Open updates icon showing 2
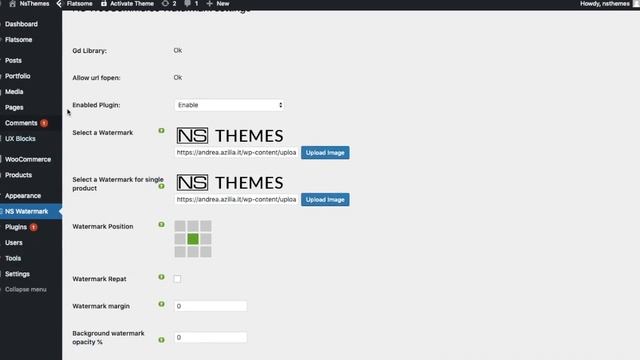This screenshot has height=360, width=640. pos(169,4)
